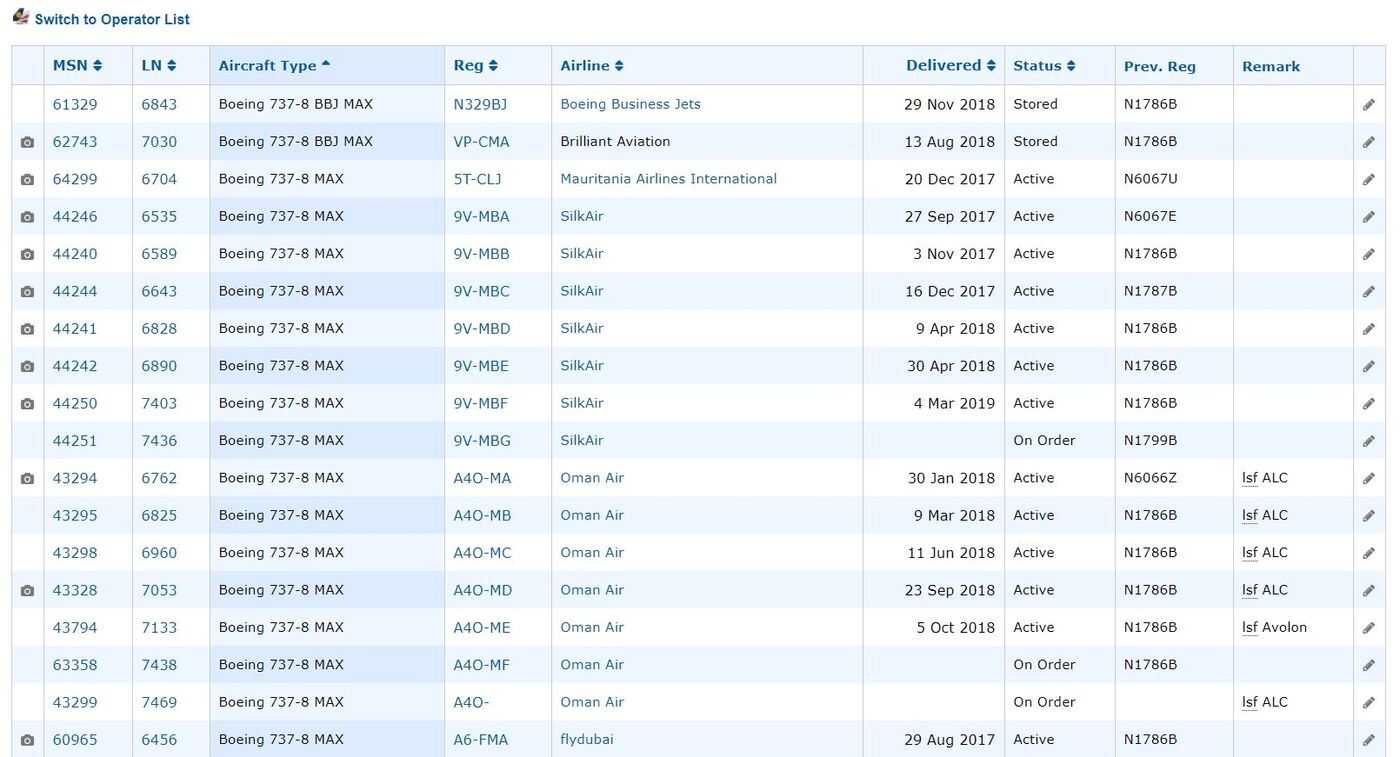Open Mauritania Airlines International link
Viewport: 1400px width, 757px height.
click(x=668, y=179)
